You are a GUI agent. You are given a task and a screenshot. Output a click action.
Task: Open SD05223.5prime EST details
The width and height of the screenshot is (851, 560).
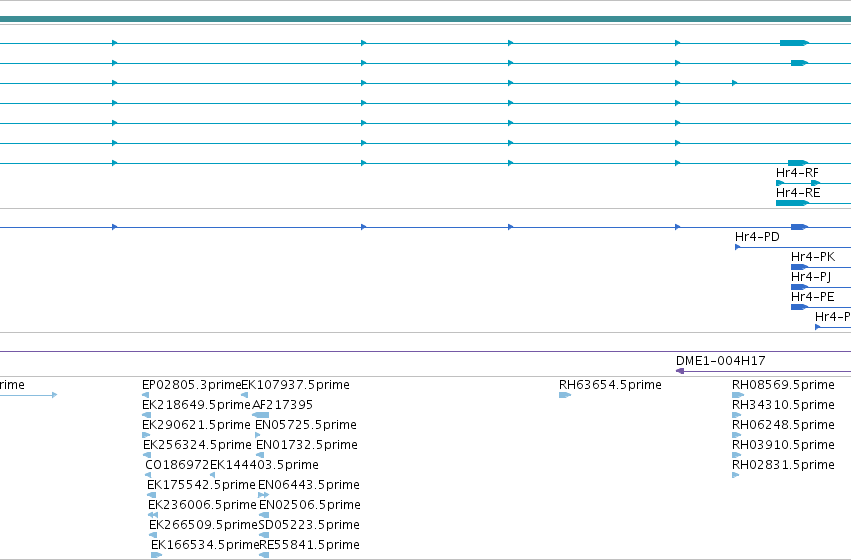309,525
